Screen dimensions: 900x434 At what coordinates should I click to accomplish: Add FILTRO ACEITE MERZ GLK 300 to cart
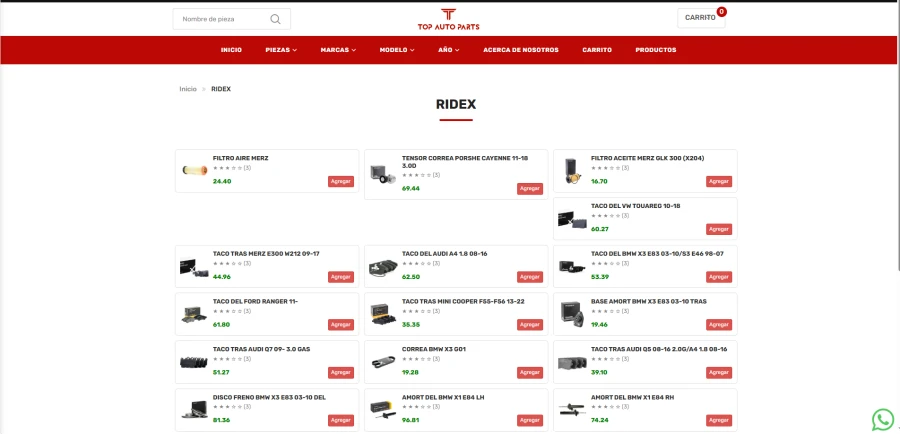719,181
